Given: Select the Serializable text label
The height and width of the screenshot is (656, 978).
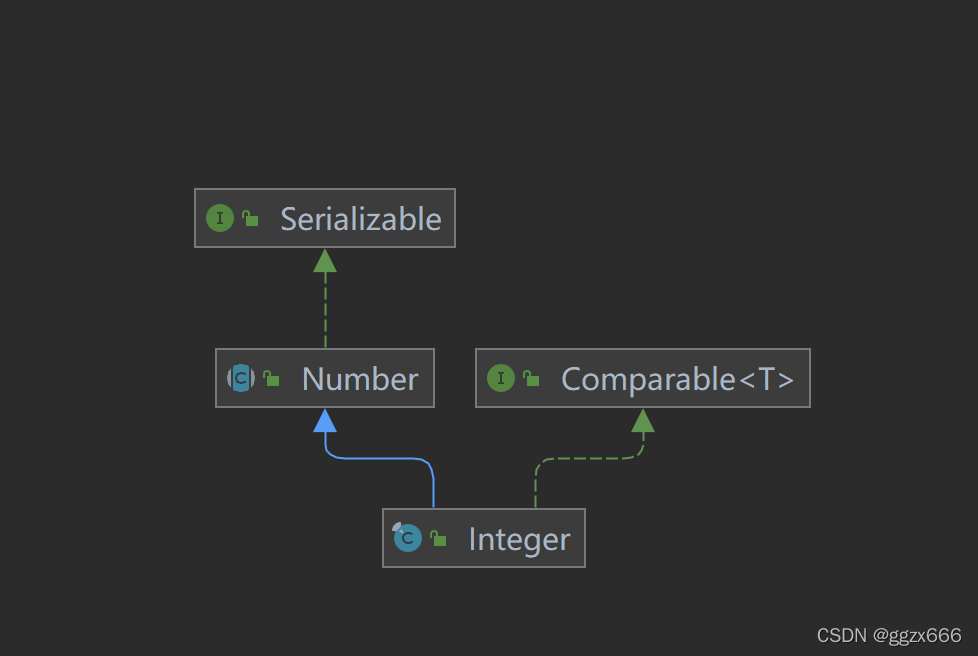Looking at the screenshot, I should 361,219.
